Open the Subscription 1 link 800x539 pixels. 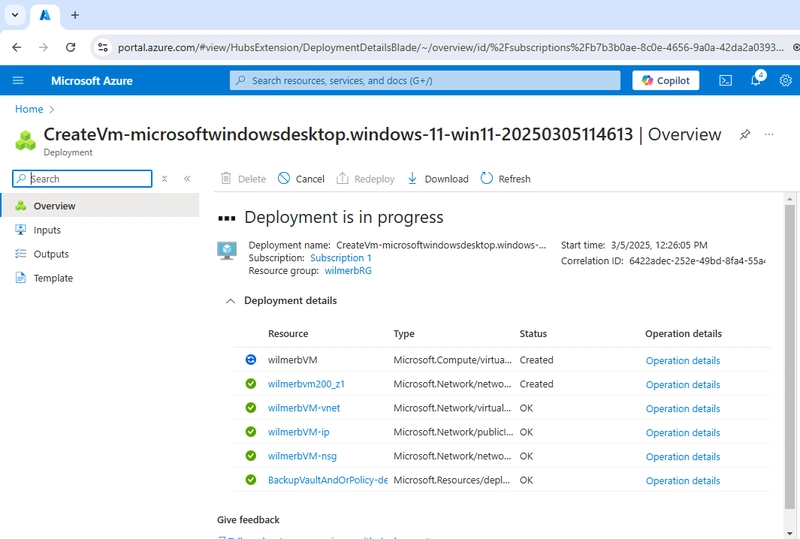[x=341, y=258]
